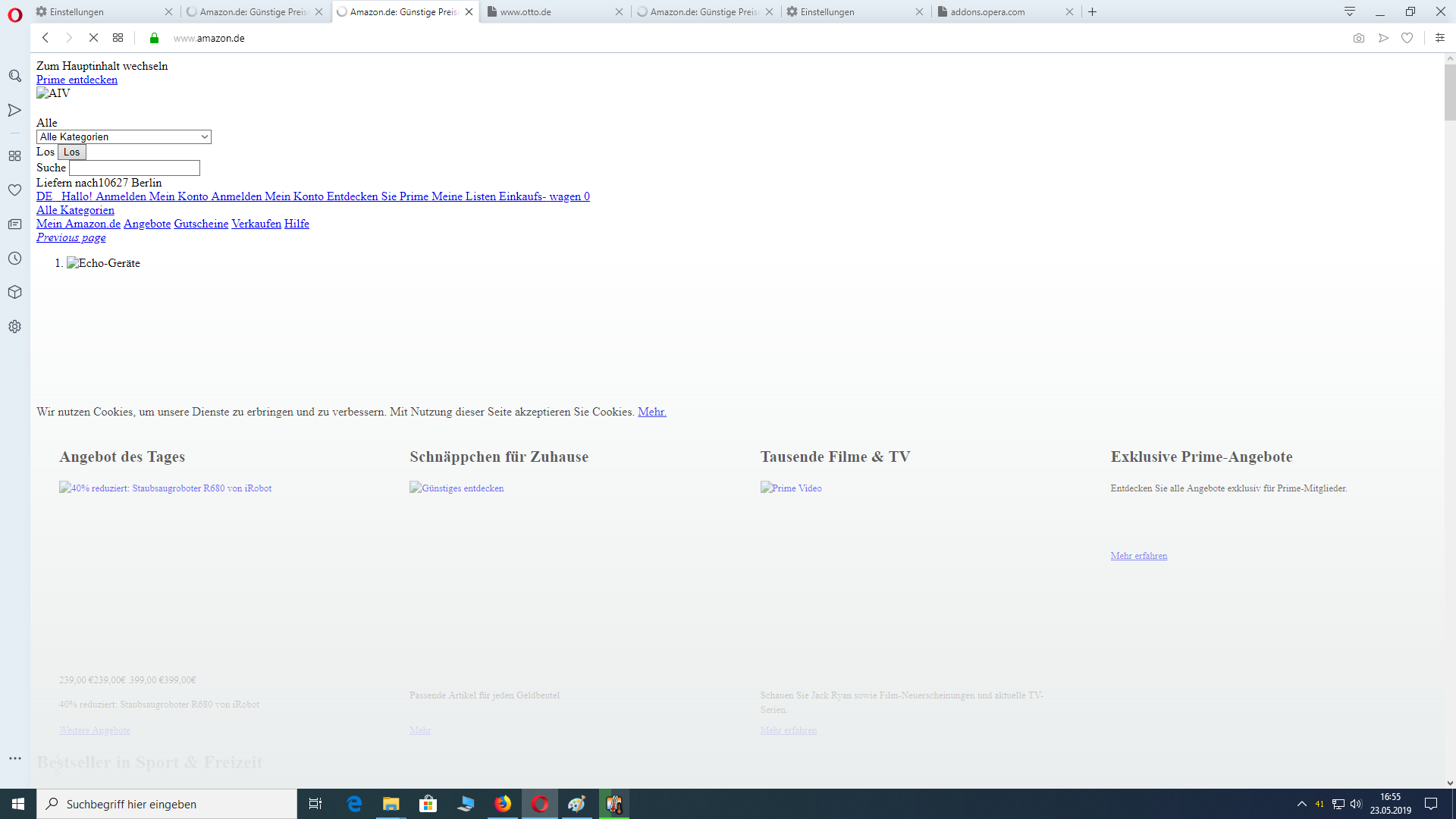Open the Angebote link
This screenshot has height=819, width=1456.
[147, 224]
